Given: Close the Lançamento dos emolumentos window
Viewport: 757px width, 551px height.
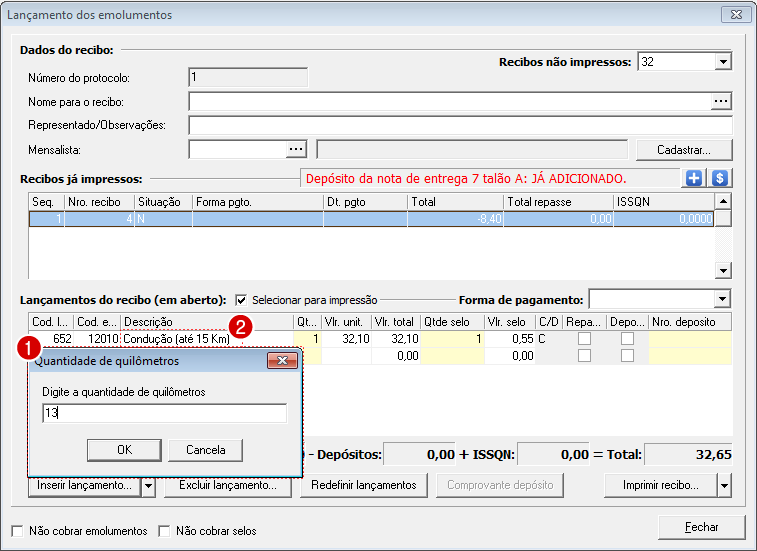Looking at the screenshot, I should [736, 14].
